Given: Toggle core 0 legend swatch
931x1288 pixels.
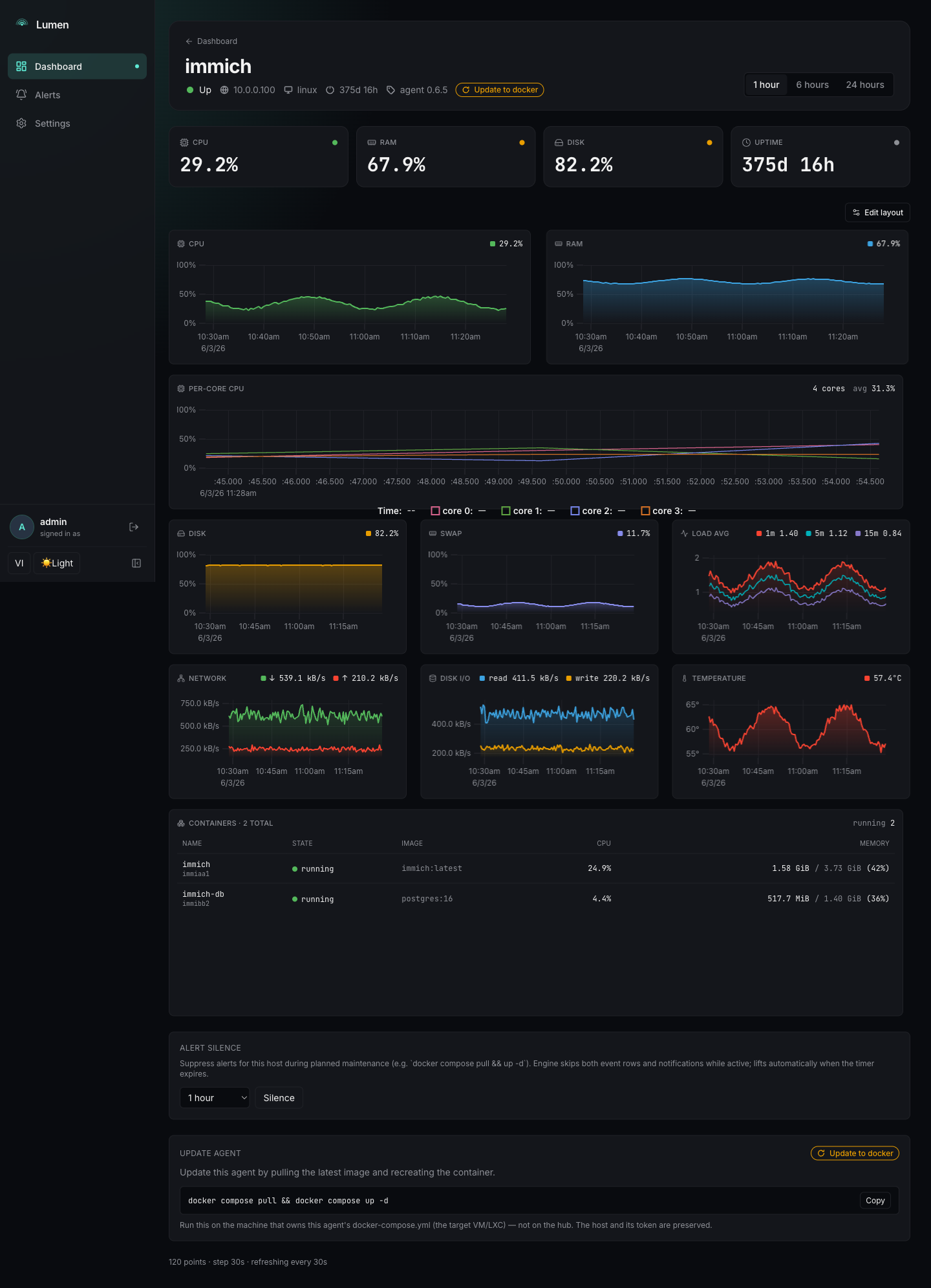Looking at the screenshot, I should [435, 511].
